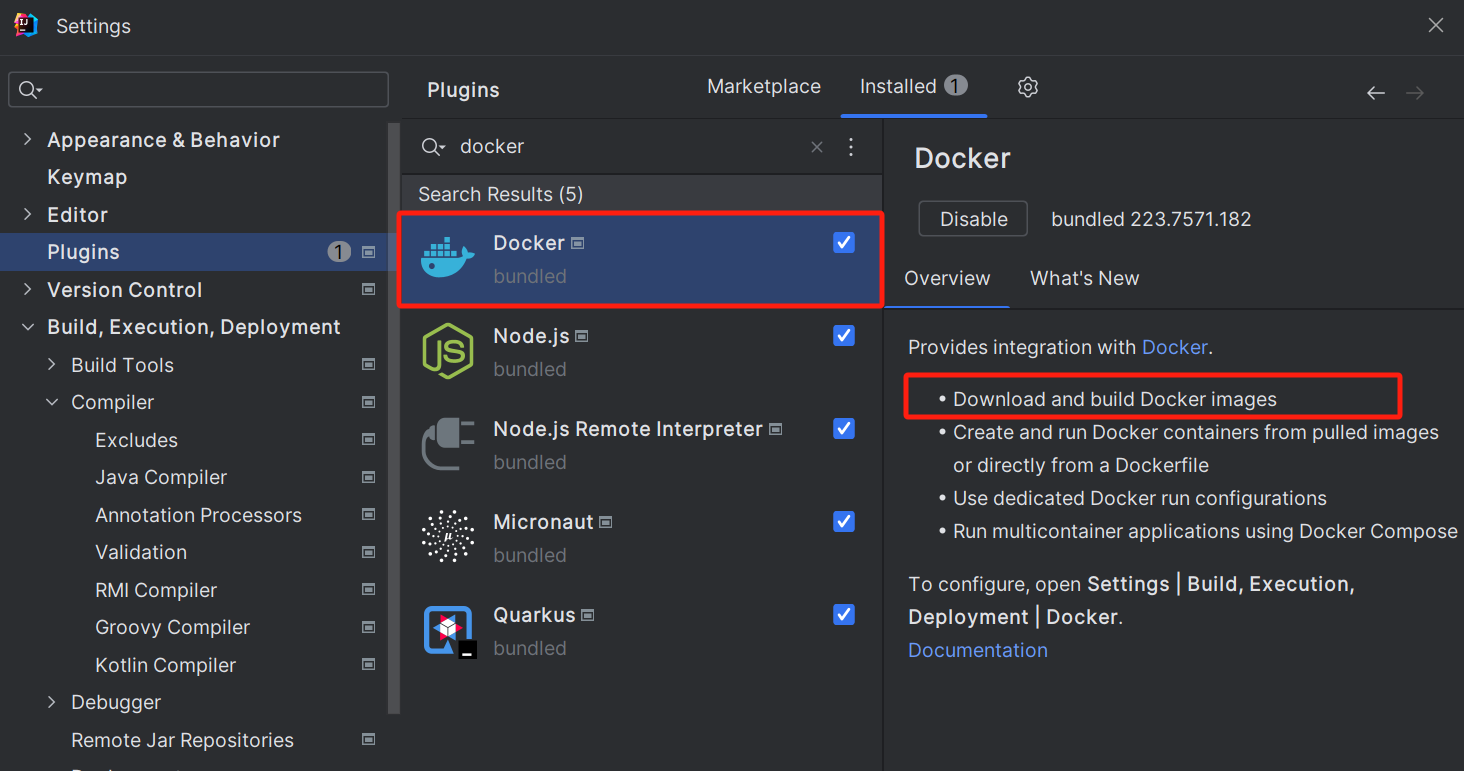Click the project-level icon beside Java Compiler
The height and width of the screenshot is (771, 1464).
coord(369,477)
